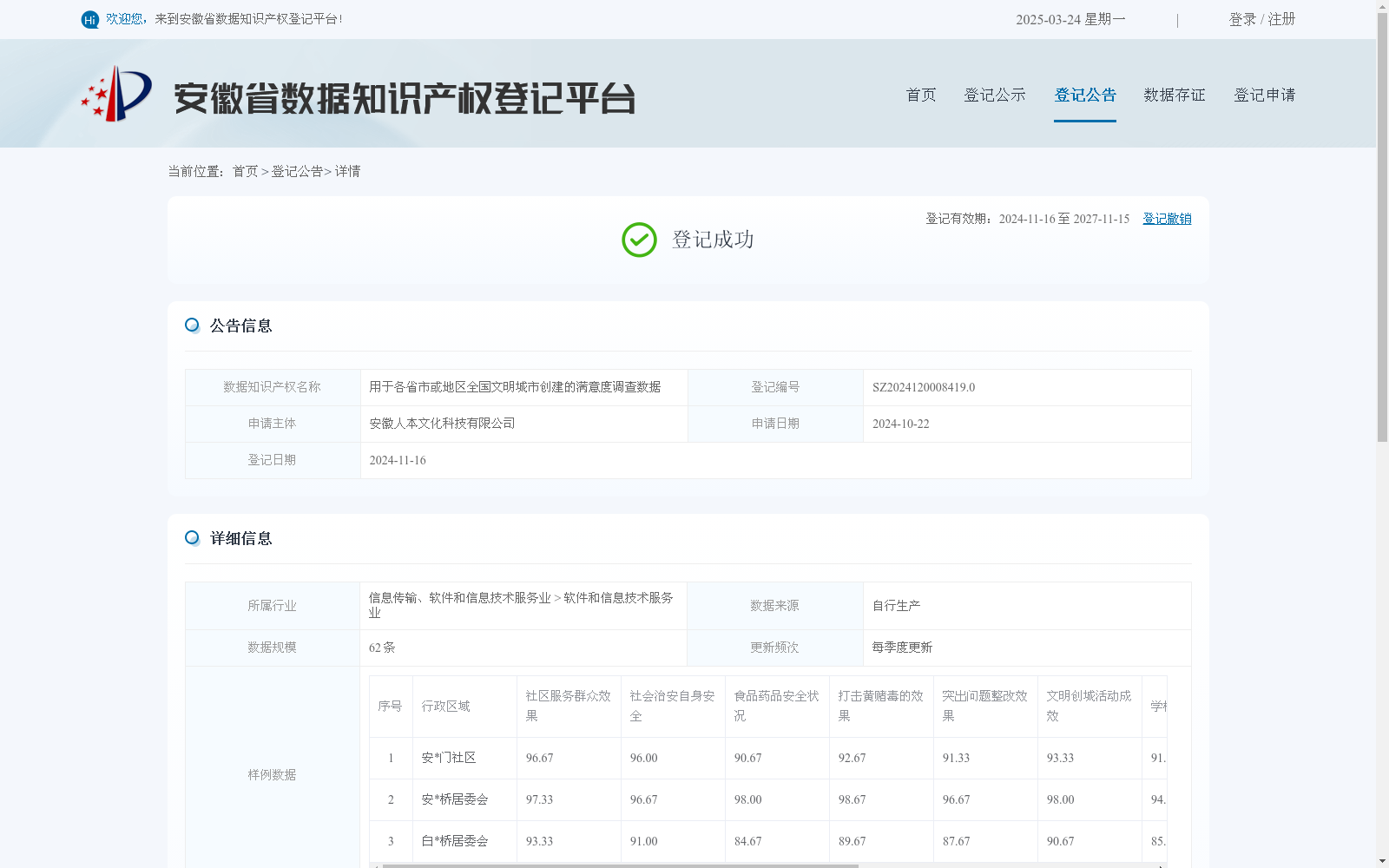Click registration number SZ2024120008419.0

pos(924,387)
